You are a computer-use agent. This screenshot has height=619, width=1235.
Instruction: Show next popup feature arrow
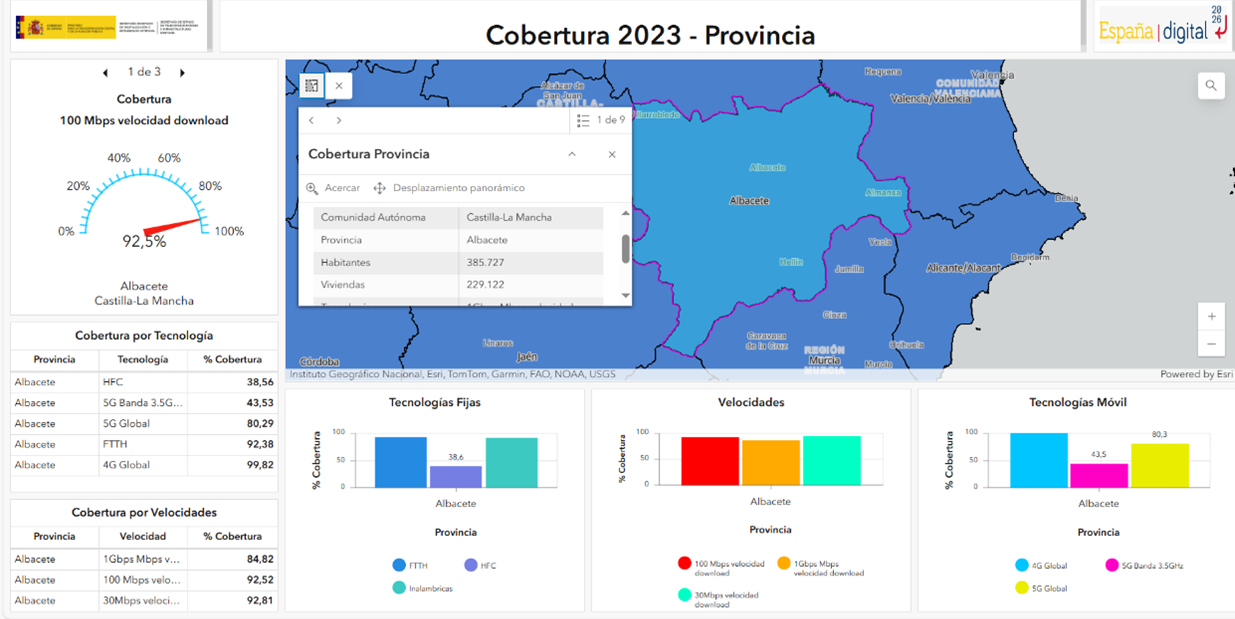[x=339, y=120]
